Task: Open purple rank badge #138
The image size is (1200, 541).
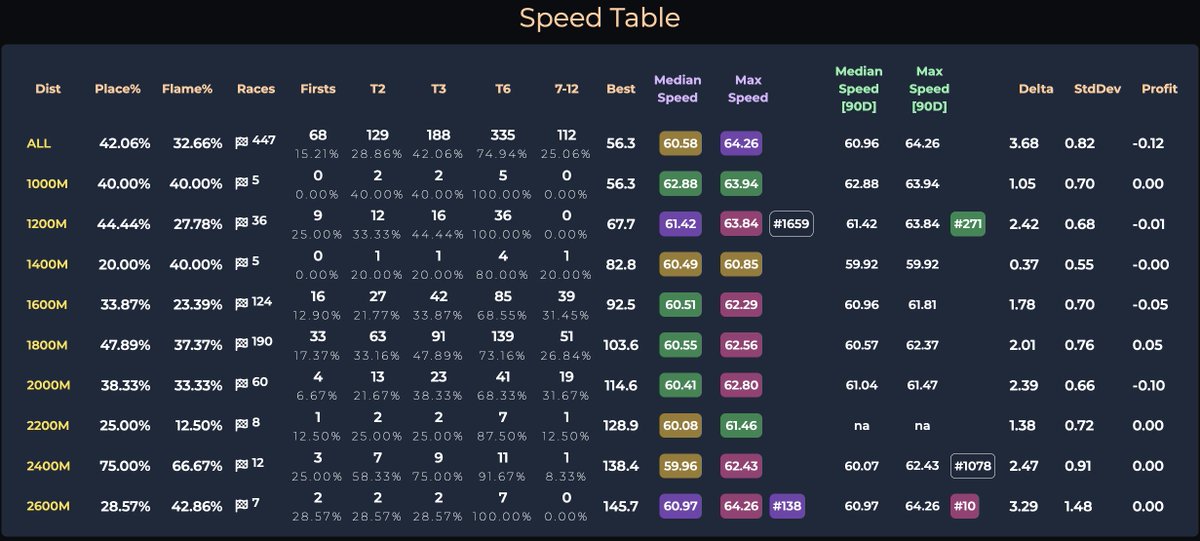Action: coord(787,506)
